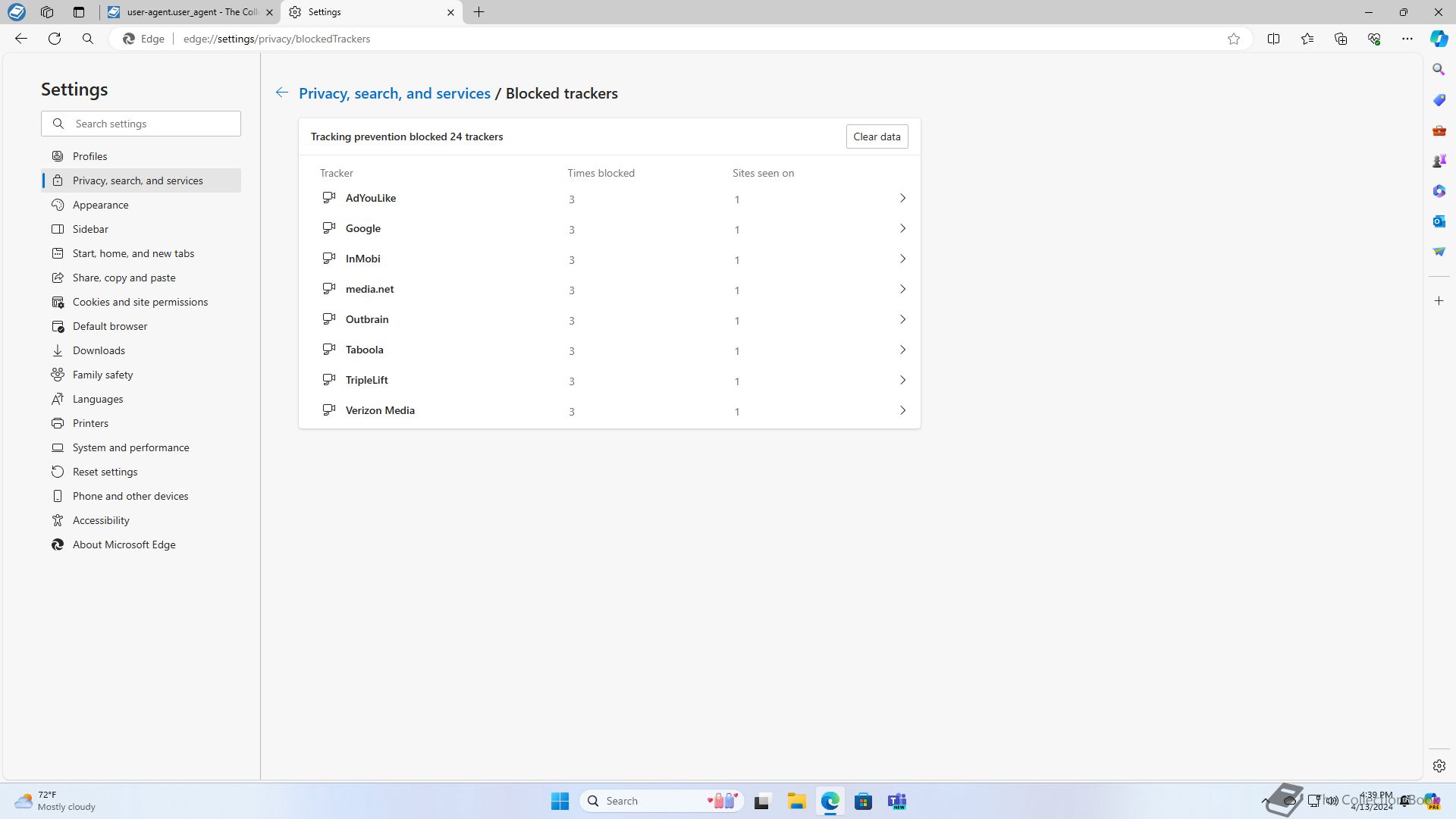
Task: Open Start, home, and new tabs settings
Action: point(141,253)
